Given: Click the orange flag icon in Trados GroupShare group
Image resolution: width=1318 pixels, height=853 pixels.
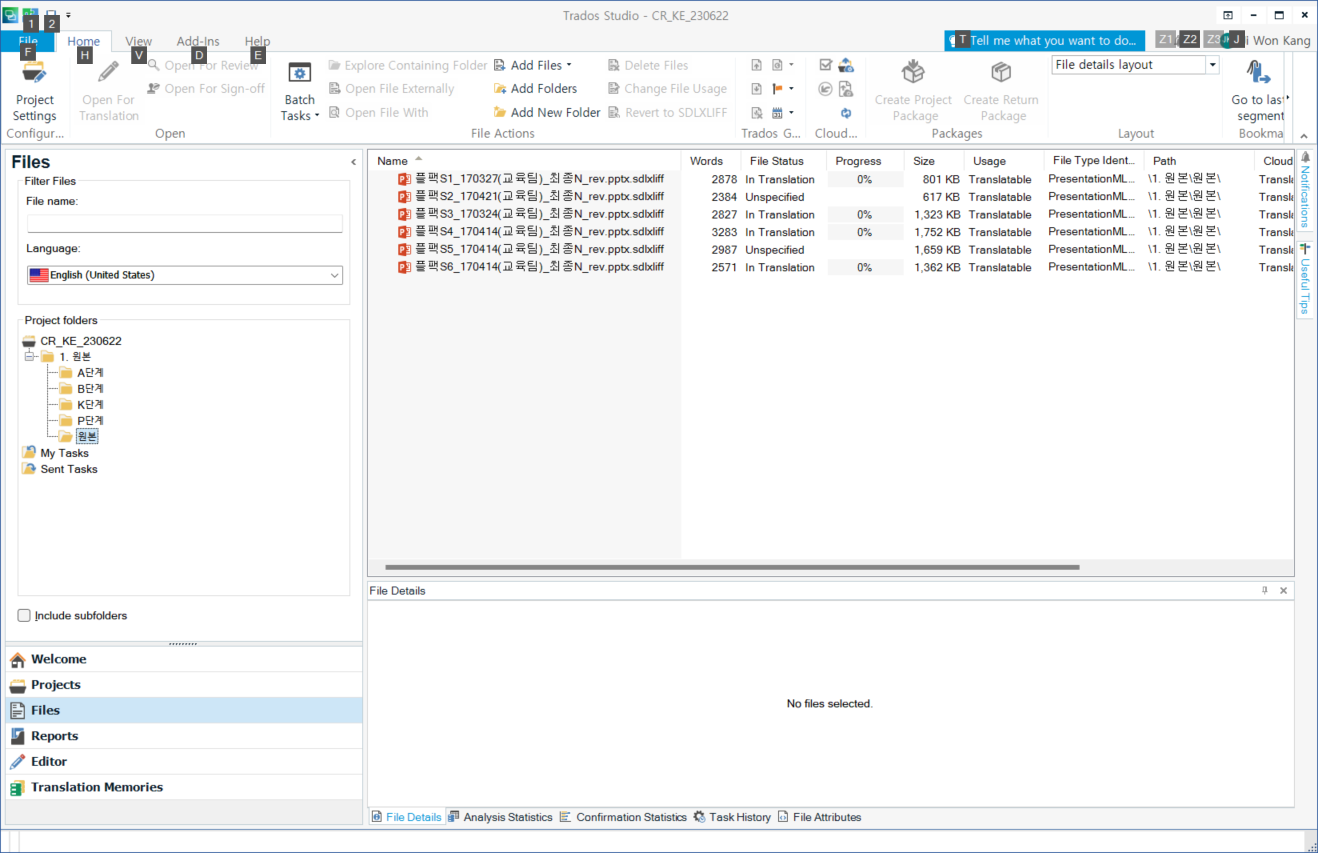Looking at the screenshot, I should (x=777, y=88).
